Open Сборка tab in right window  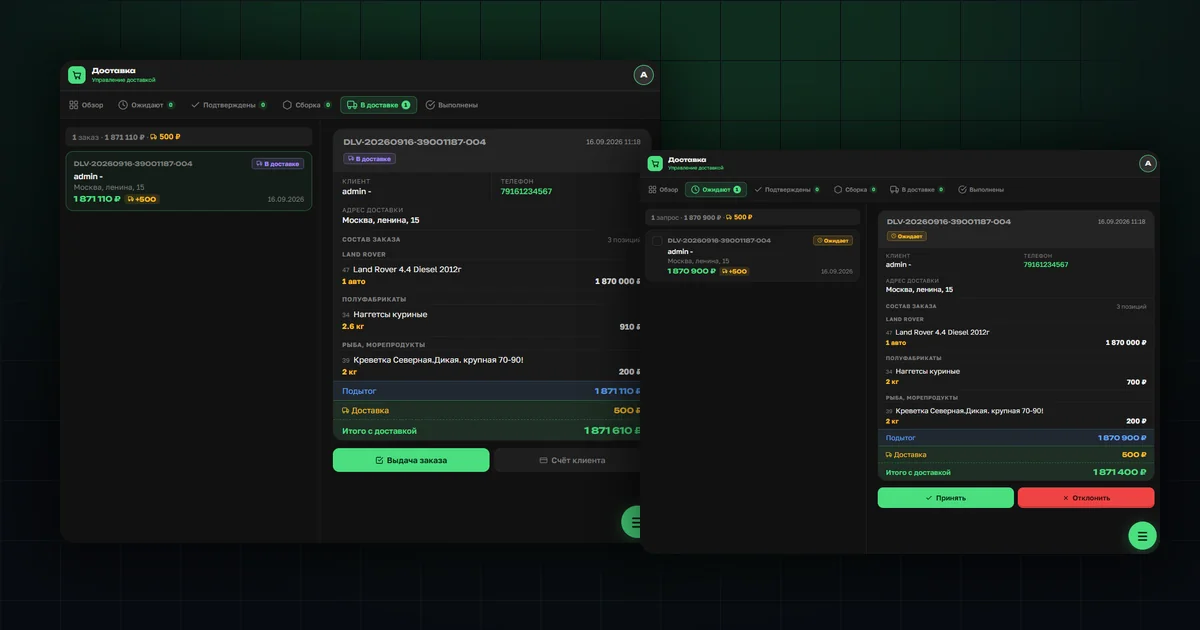tap(855, 189)
